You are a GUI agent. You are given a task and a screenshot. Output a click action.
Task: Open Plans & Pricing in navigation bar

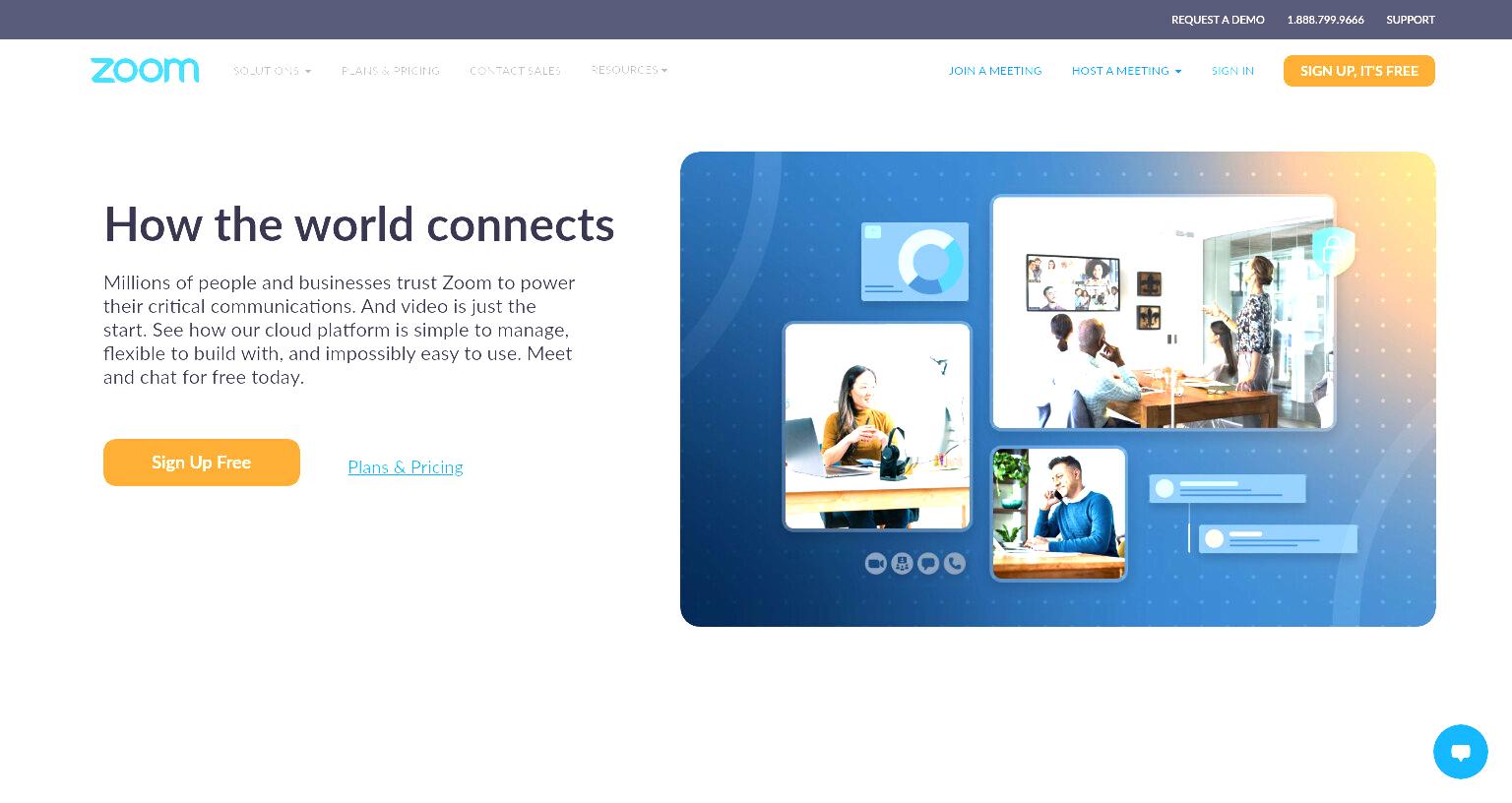(x=391, y=71)
